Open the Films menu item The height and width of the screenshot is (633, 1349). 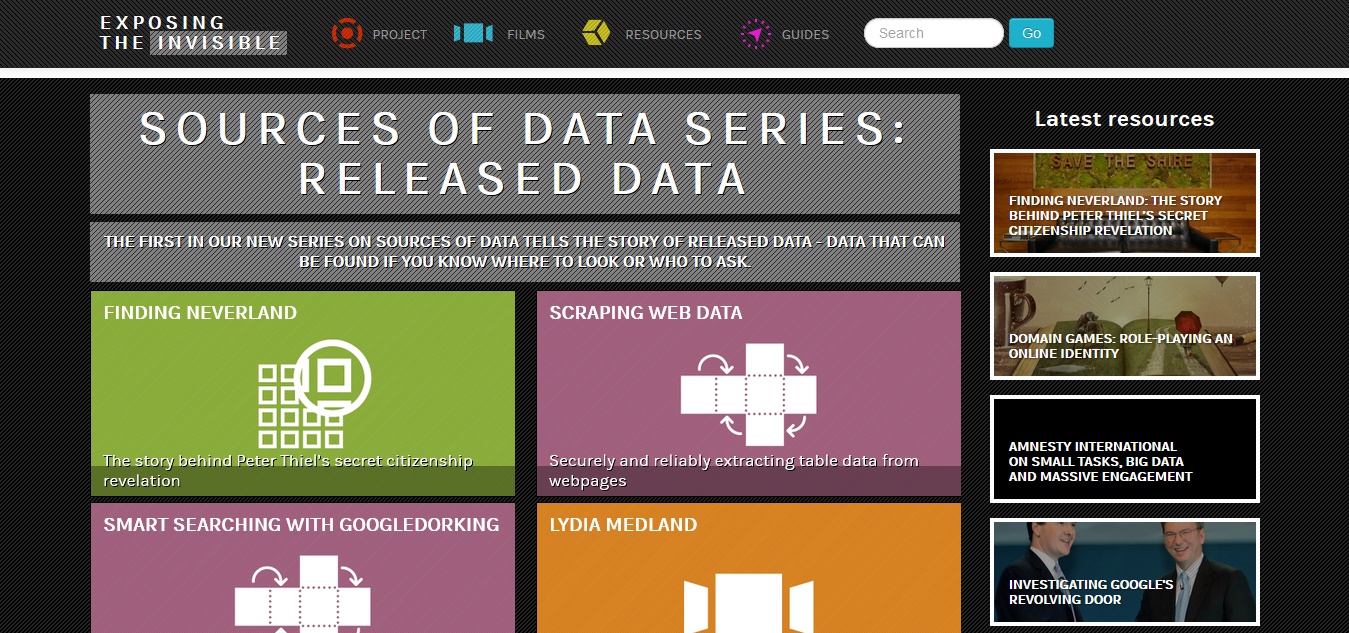[526, 34]
